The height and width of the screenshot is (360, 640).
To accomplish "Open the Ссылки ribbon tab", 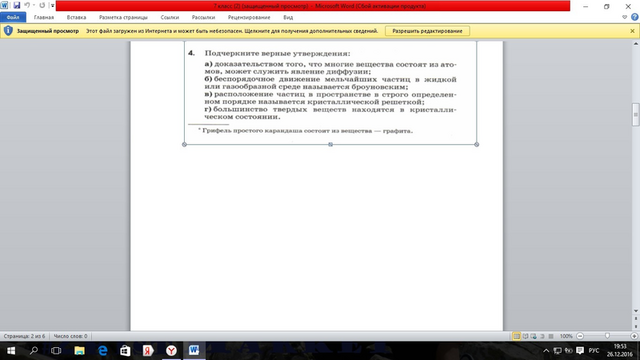I will [170, 17].
